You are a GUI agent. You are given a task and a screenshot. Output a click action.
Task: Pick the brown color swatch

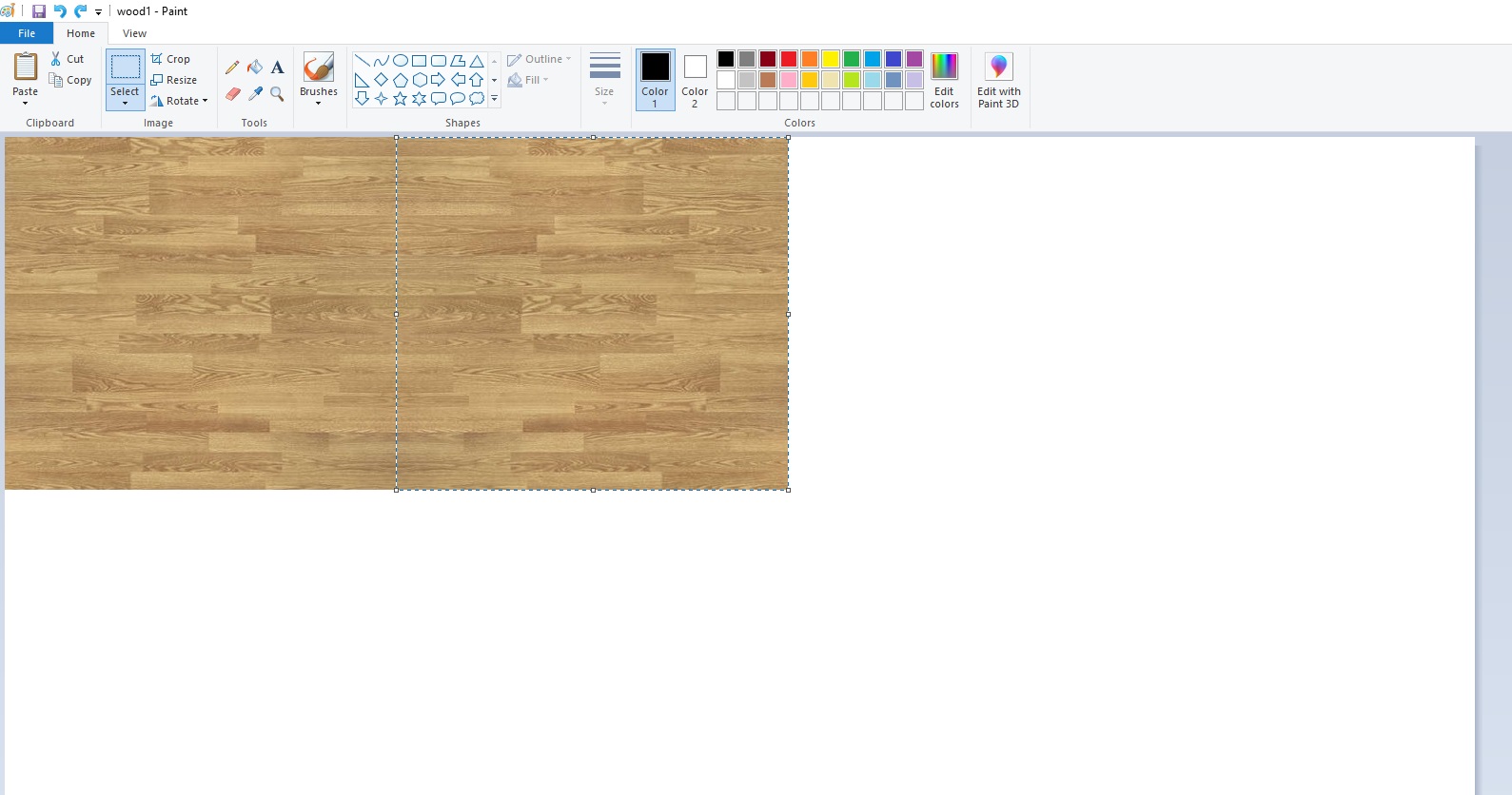click(x=768, y=80)
